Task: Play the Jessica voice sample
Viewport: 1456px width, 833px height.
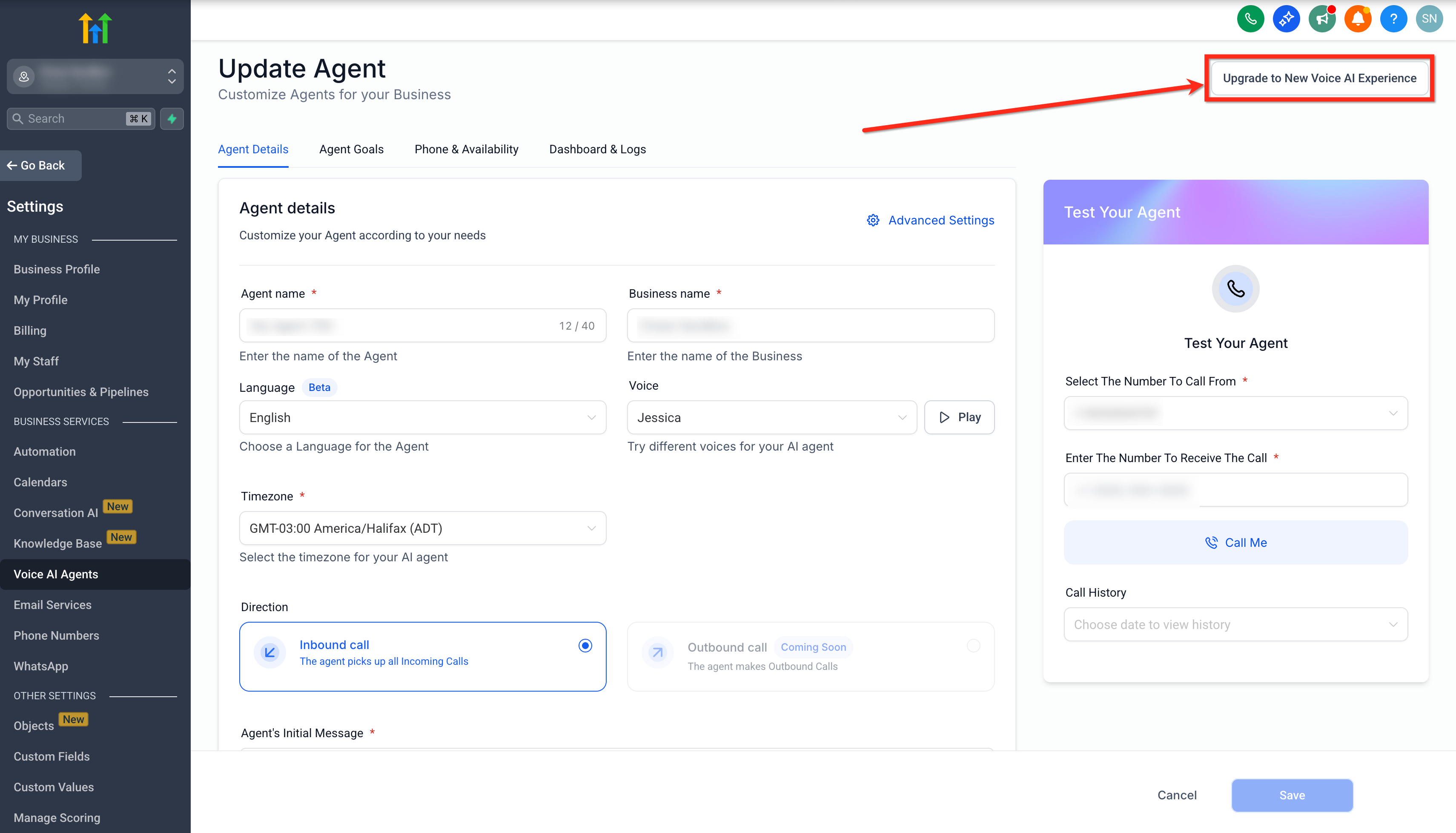Action: click(959, 417)
